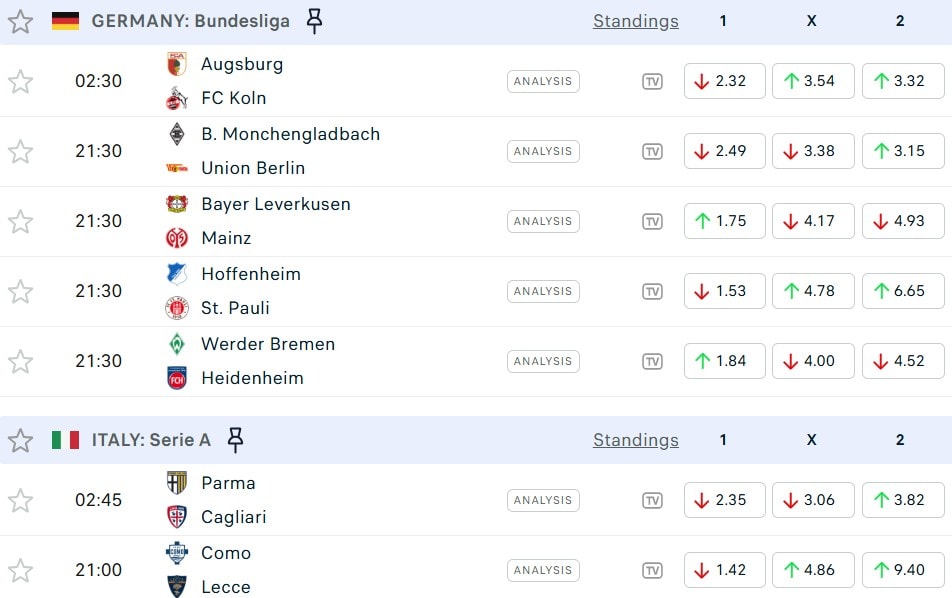Click the Bayer Leverkusen team logo
The width and height of the screenshot is (952, 598).
[x=177, y=204]
